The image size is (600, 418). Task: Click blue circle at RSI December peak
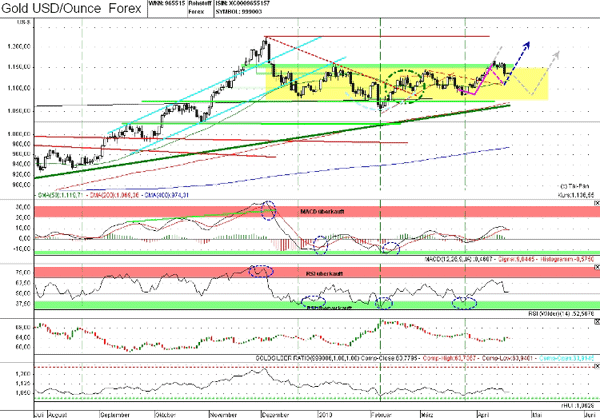point(261,271)
